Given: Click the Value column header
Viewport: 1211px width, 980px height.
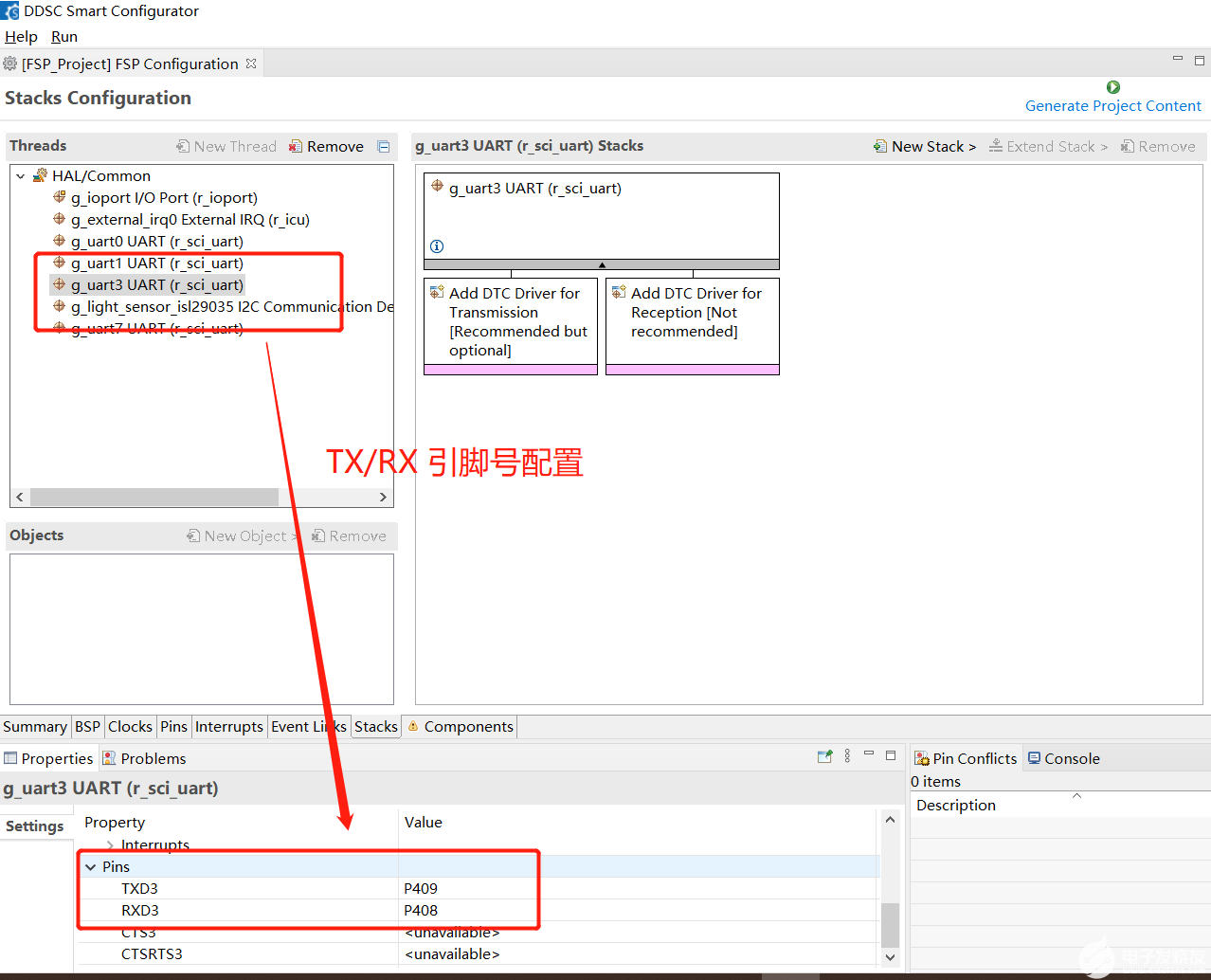Looking at the screenshot, I should pos(424,822).
